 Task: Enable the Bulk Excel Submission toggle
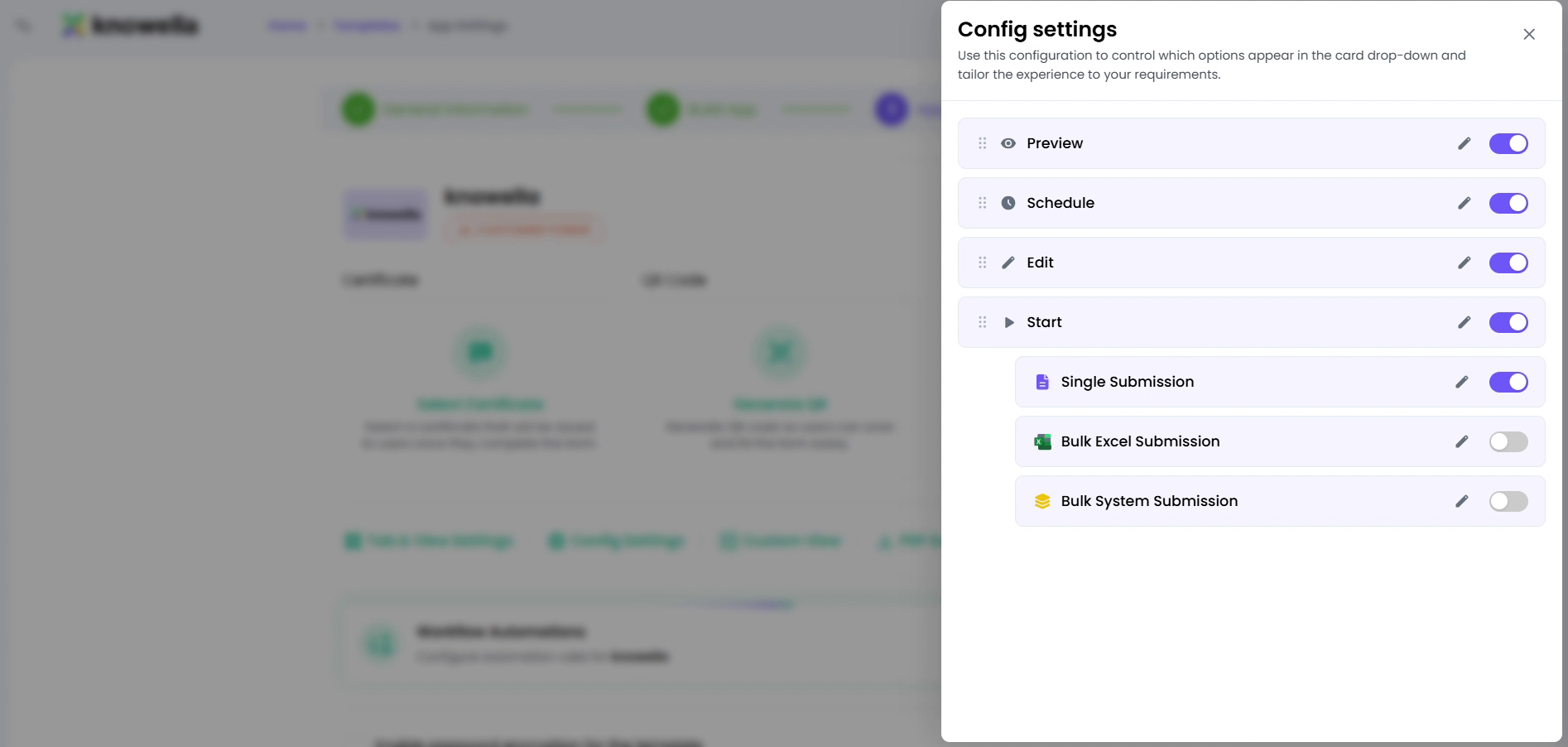pyautogui.click(x=1508, y=441)
